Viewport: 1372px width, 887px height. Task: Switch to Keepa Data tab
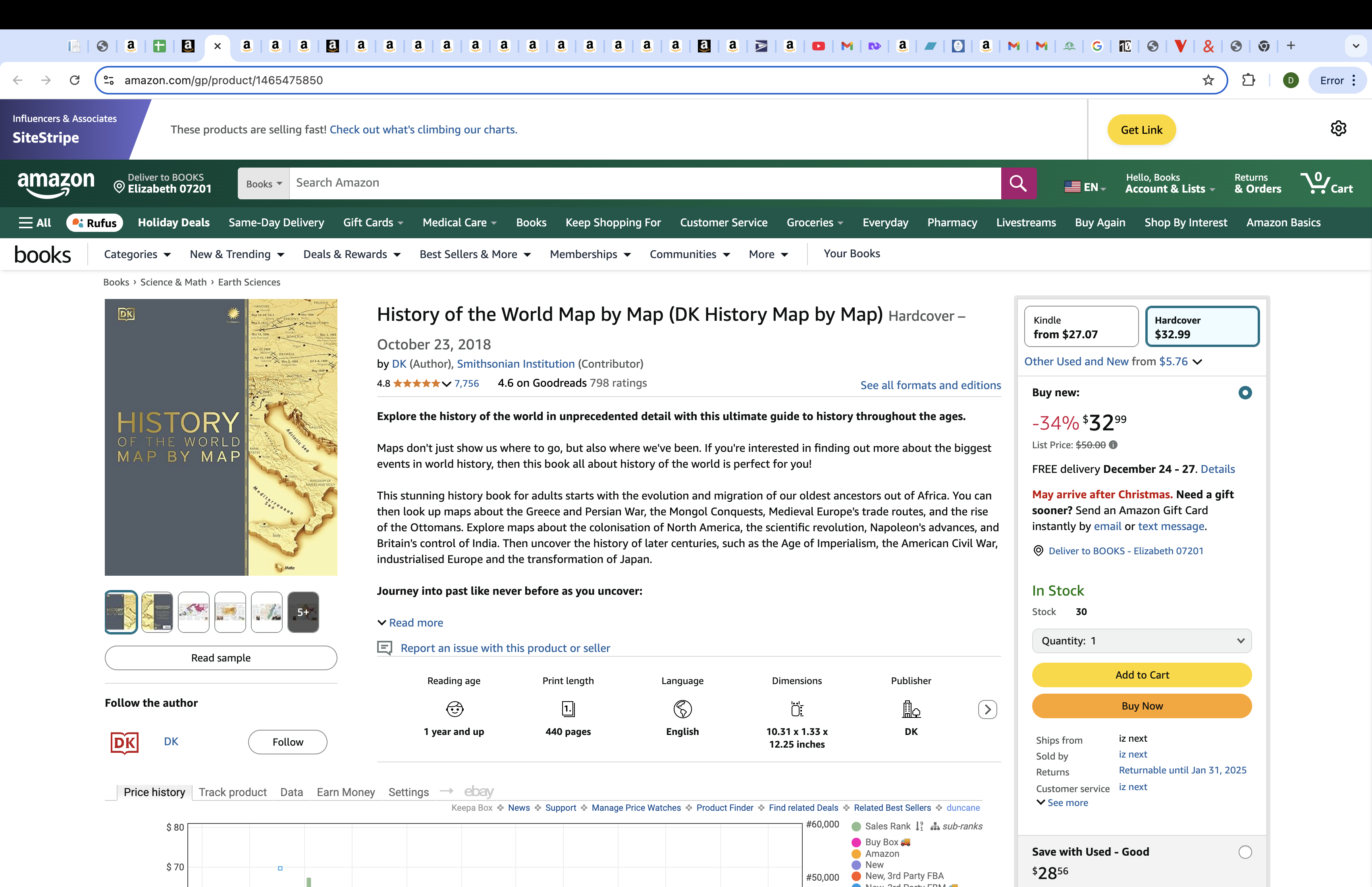coord(291,792)
